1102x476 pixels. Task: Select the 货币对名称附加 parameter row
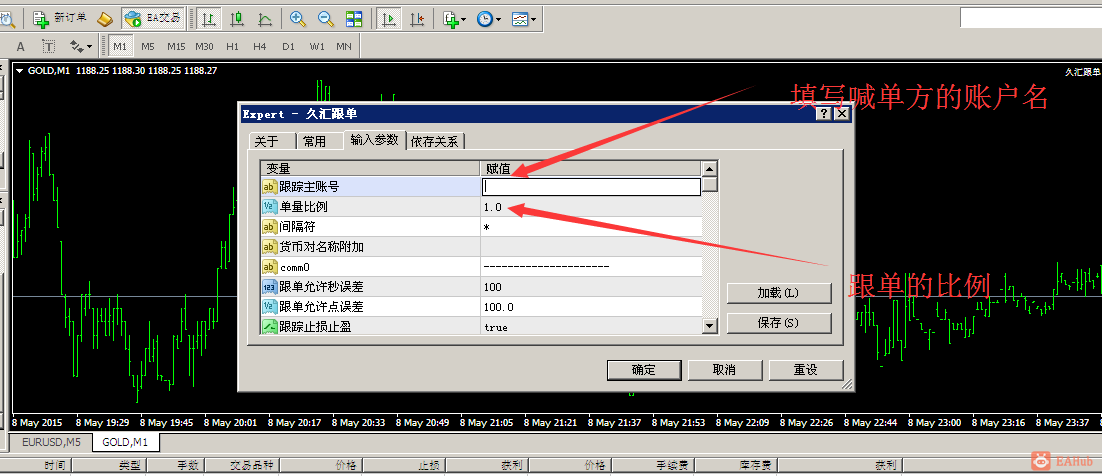pos(481,247)
